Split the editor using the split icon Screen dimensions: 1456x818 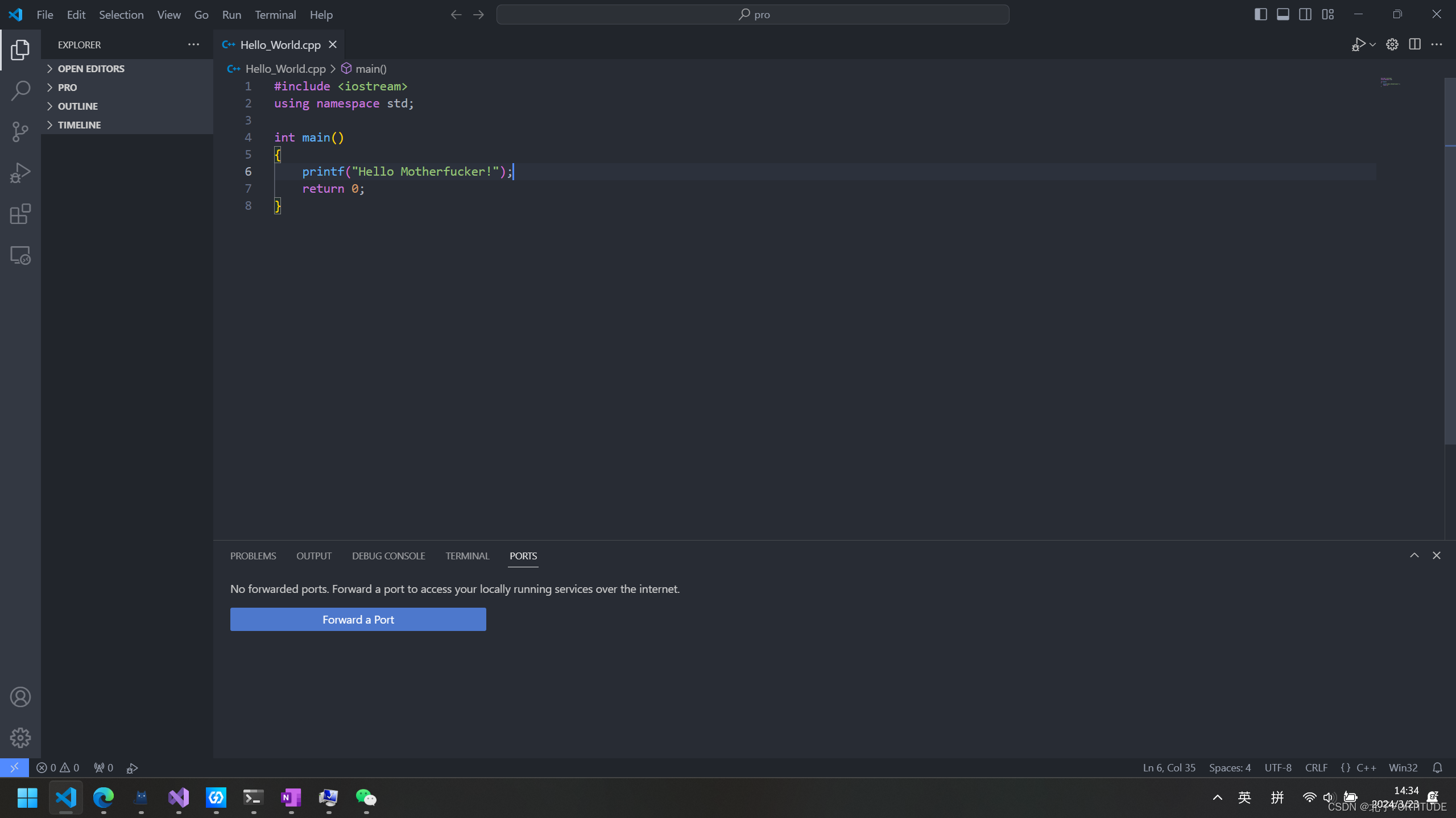1414,44
